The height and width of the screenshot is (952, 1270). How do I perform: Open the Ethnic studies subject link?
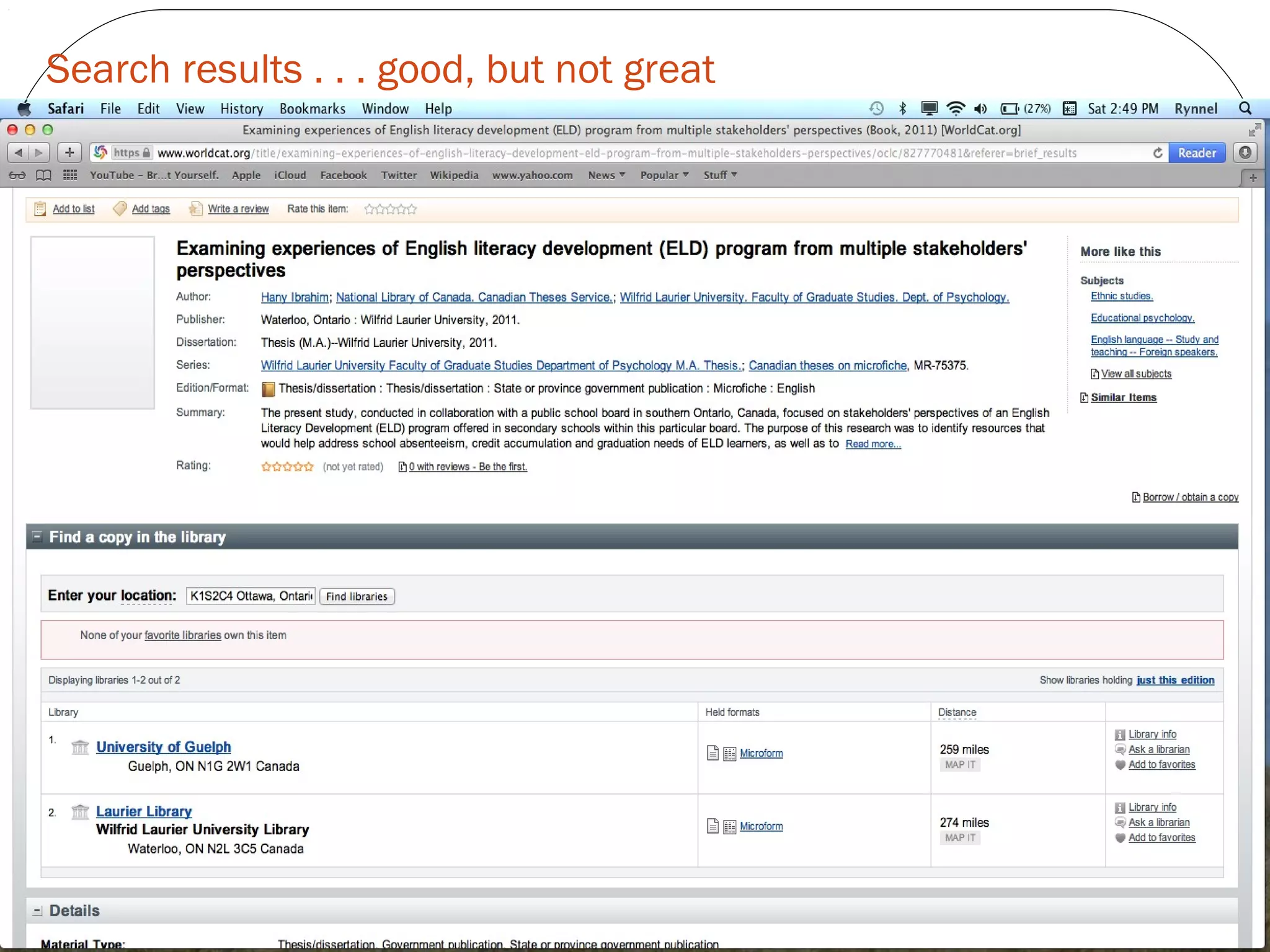[1122, 296]
